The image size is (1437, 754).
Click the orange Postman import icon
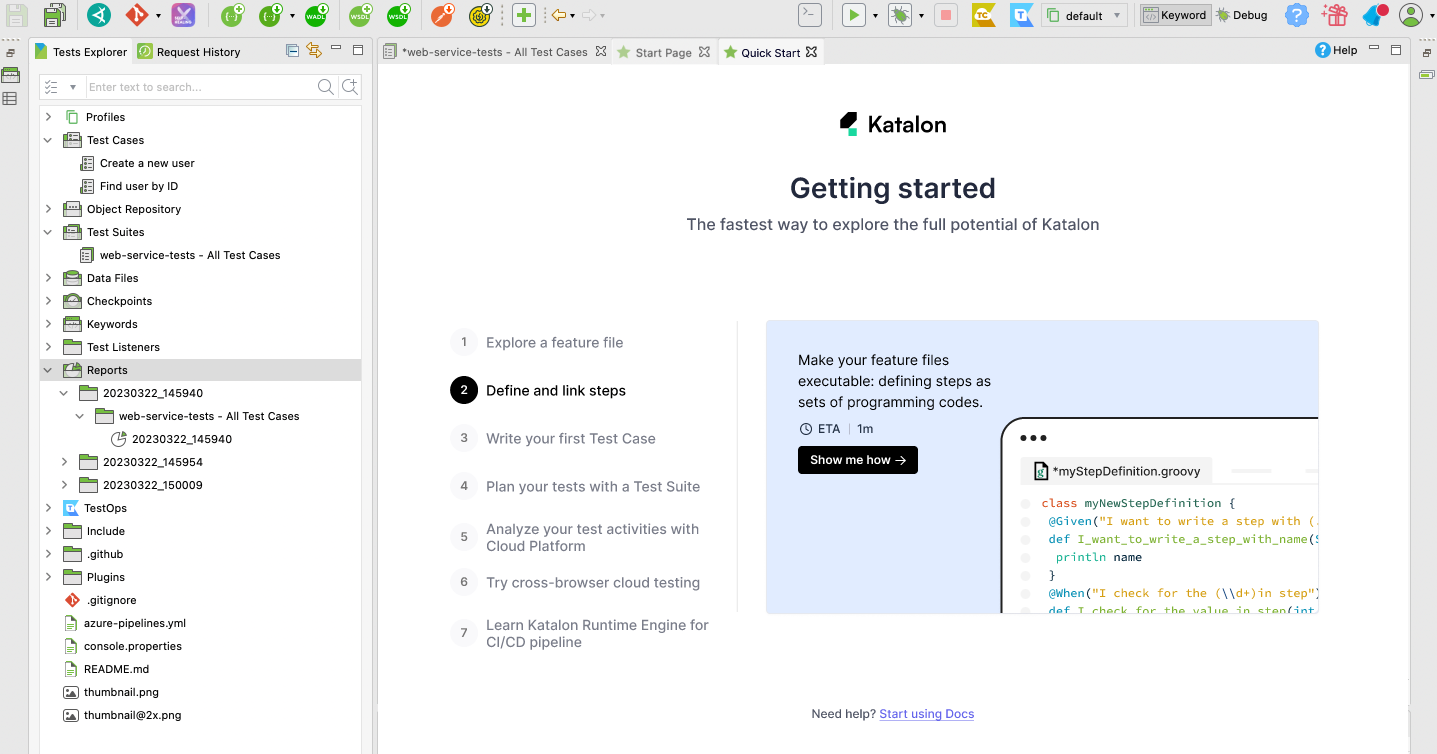pyautogui.click(x=443, y=15)
